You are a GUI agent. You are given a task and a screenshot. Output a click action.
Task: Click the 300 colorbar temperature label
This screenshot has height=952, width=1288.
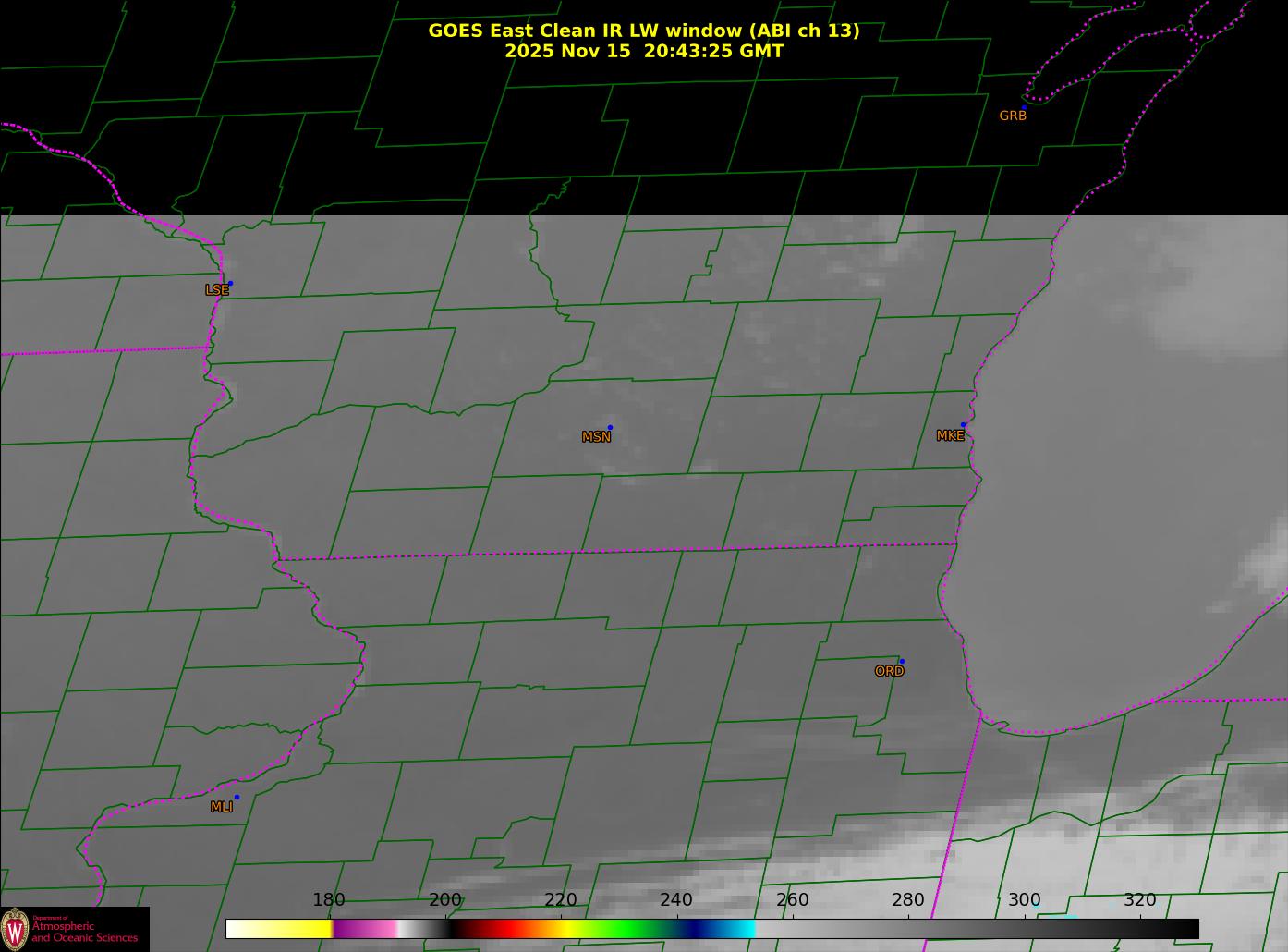click(x=1024, y=900)
